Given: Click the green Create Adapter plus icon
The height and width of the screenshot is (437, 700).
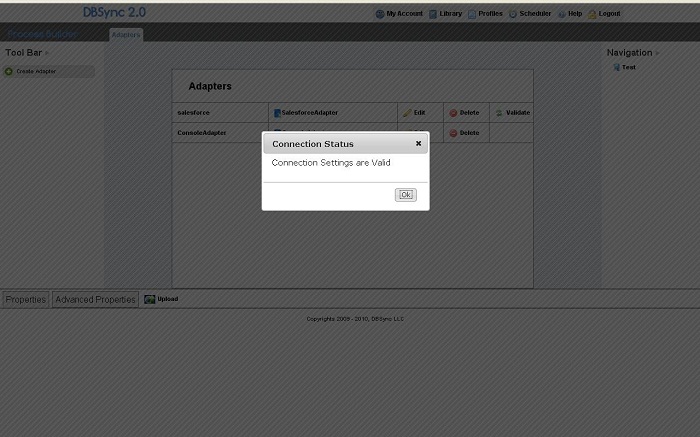Looking at the screenshot, I should 9,71.
